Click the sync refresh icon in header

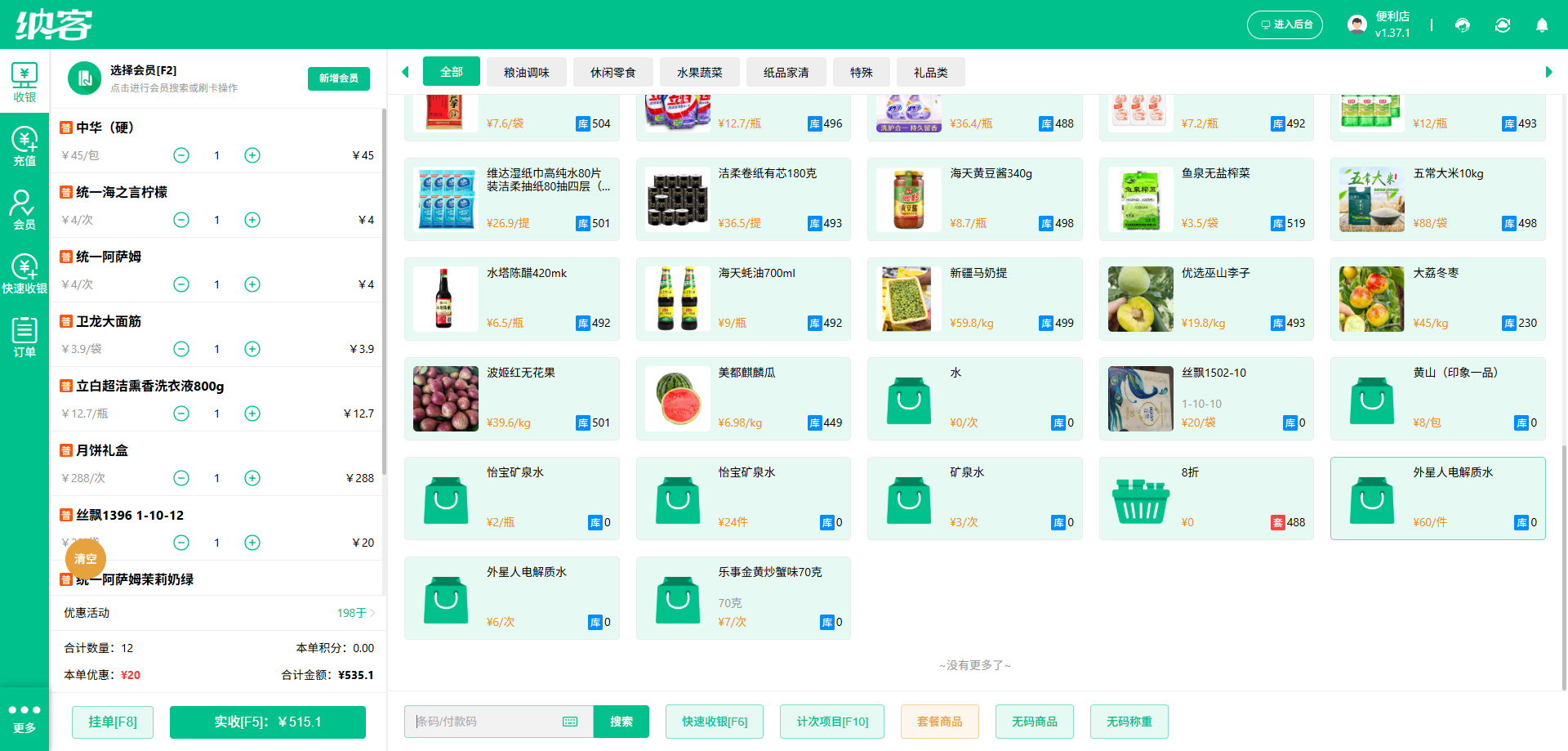coord(1503,25)
